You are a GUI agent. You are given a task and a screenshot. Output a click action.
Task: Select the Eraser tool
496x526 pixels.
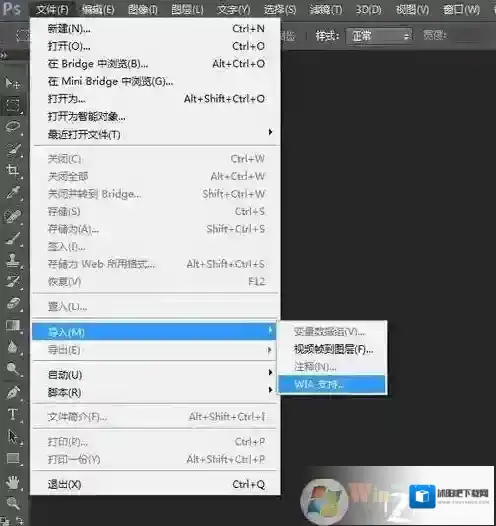click(13, 304)
